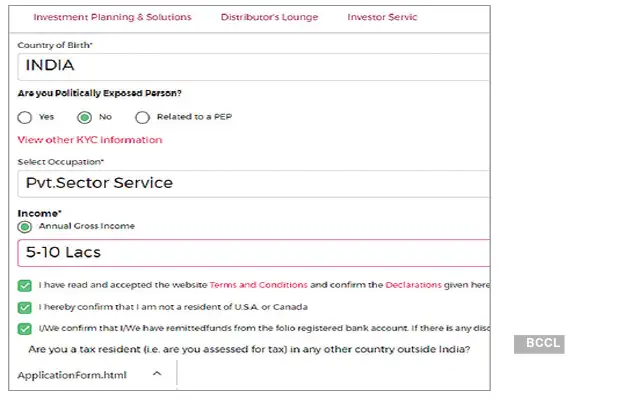Open the Terms and Conditions link

coord(258,285)
